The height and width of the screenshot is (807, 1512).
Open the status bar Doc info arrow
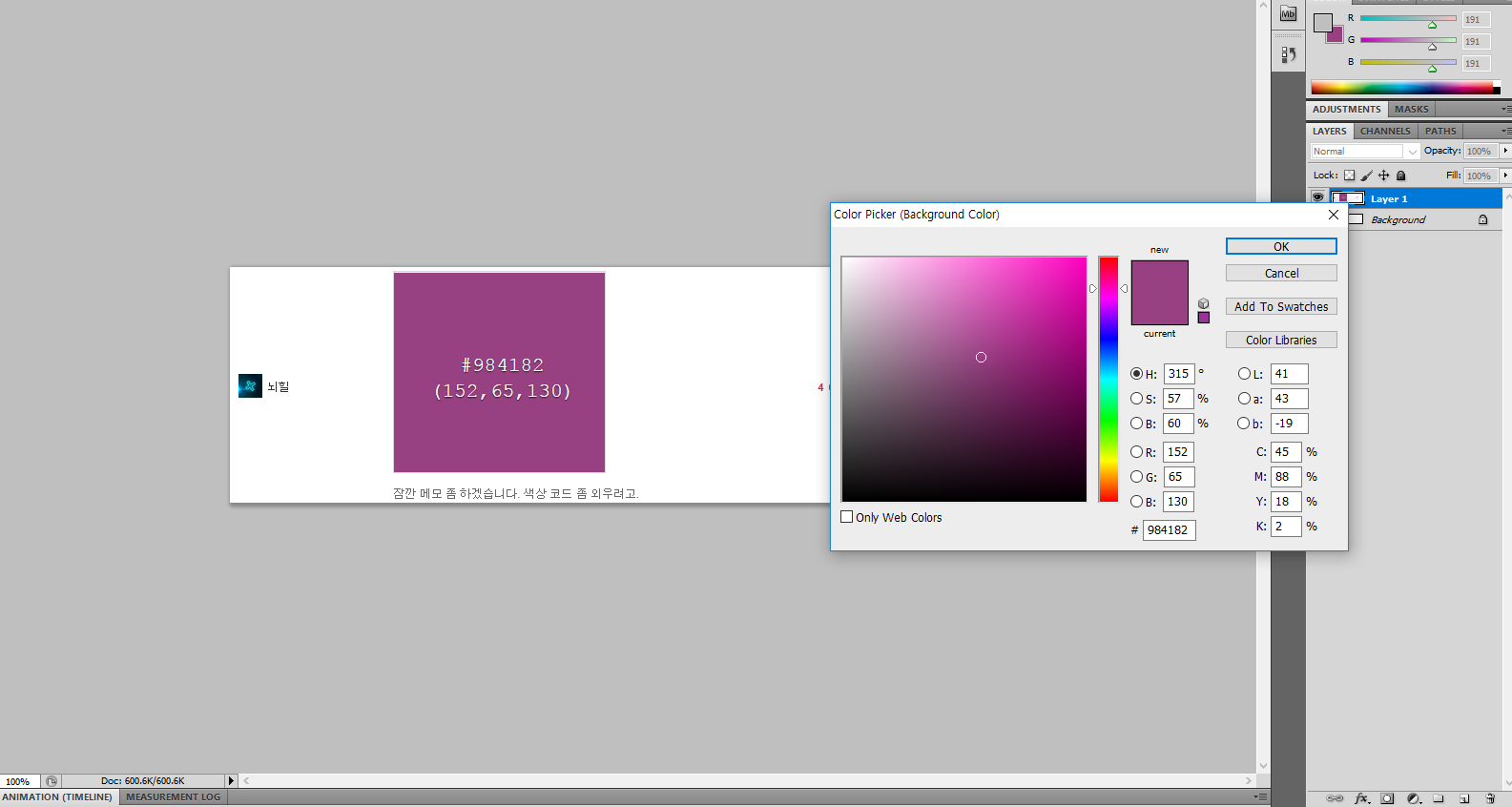[x=230, y=781]
